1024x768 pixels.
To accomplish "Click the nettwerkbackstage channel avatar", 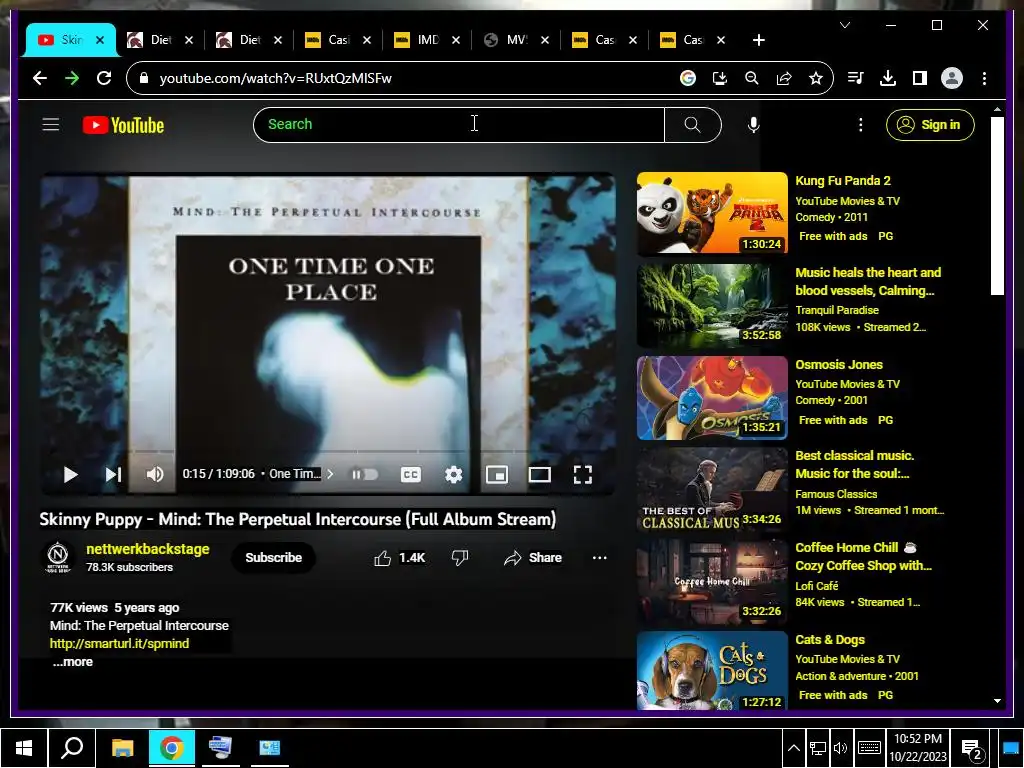I will 58,558.
